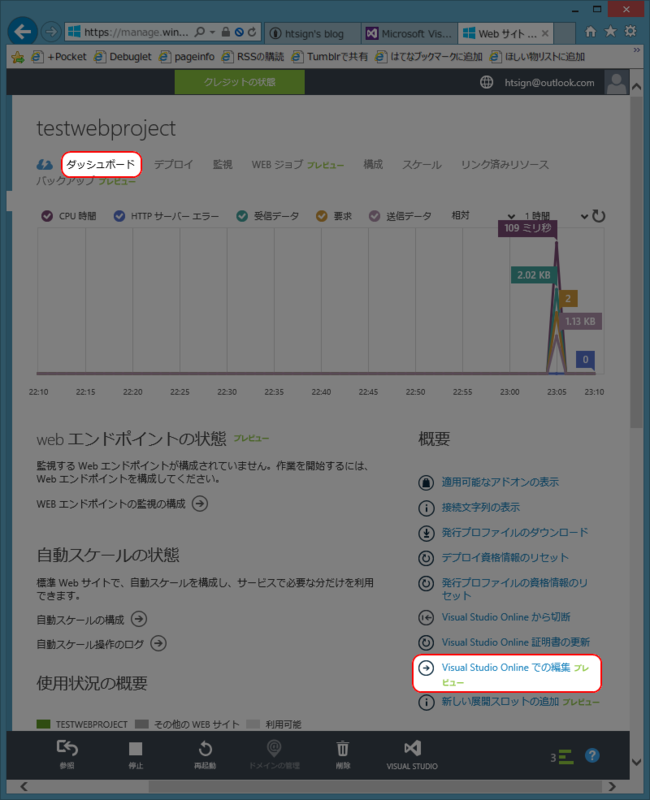650x800 pixels.
Task: Click Visual Studio Online から切断 link
Action: pyautogui.click(x=506, y=617)
